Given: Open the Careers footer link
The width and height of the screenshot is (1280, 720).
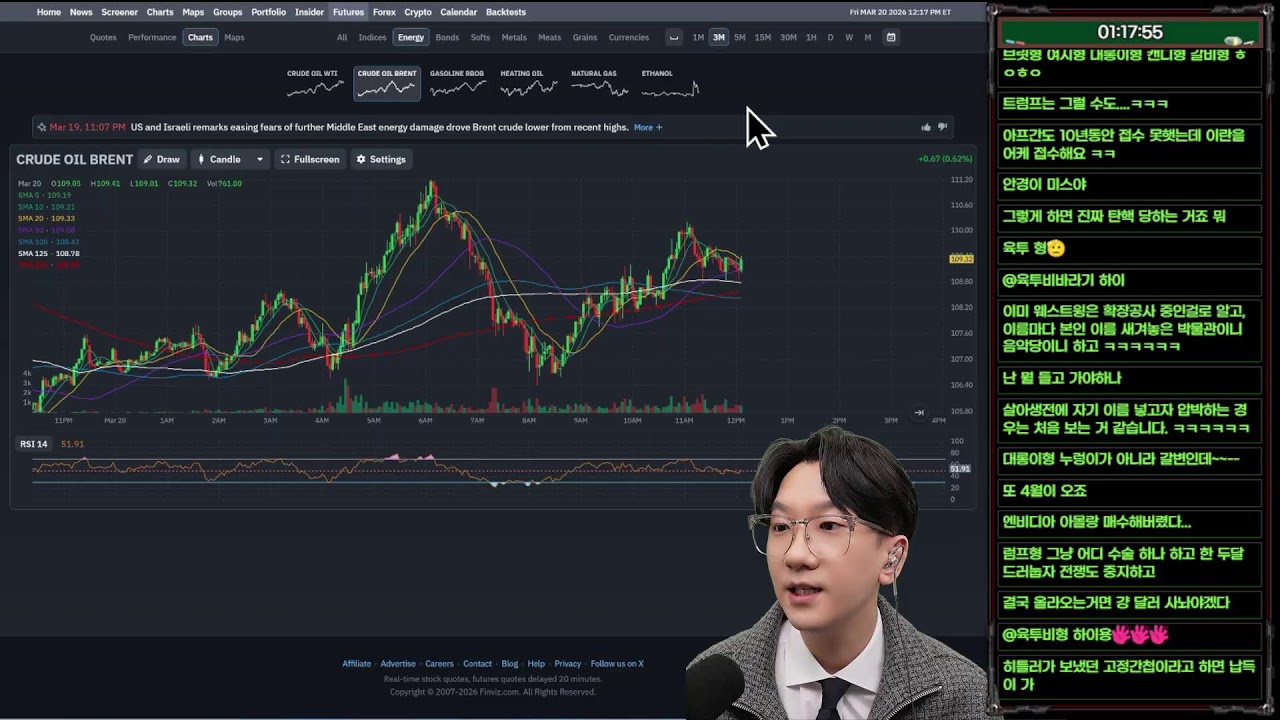Looking at the screenshot, I should click(x=439, y=664).
